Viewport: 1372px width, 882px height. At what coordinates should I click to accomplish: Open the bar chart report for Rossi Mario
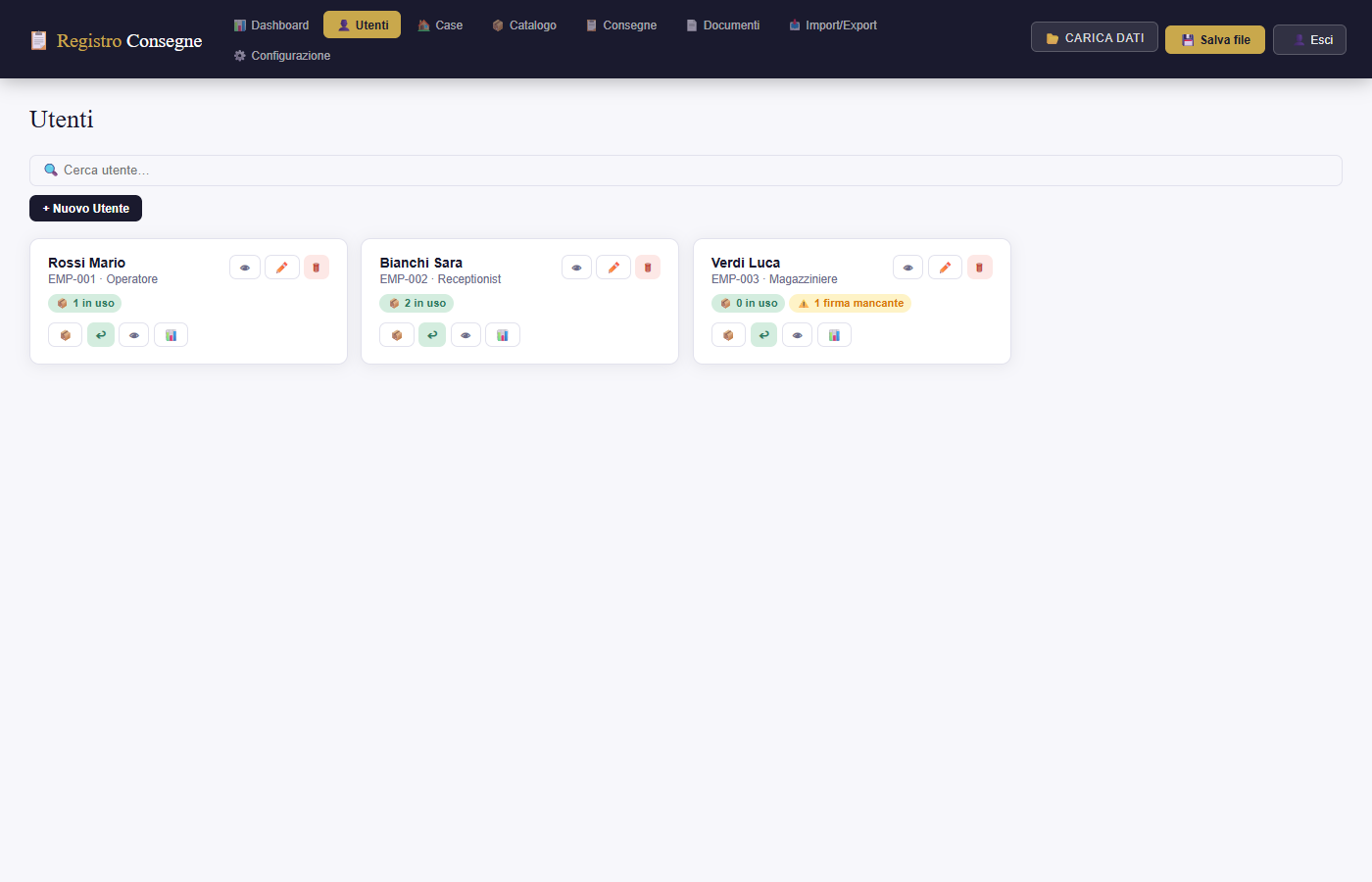tap(171, 335)
